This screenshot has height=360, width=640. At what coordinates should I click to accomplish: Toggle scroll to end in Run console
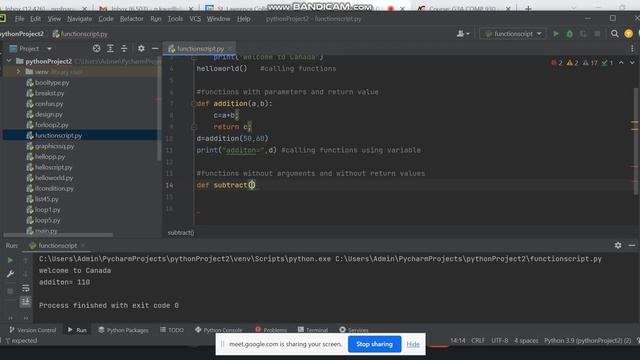click(25, 302)
